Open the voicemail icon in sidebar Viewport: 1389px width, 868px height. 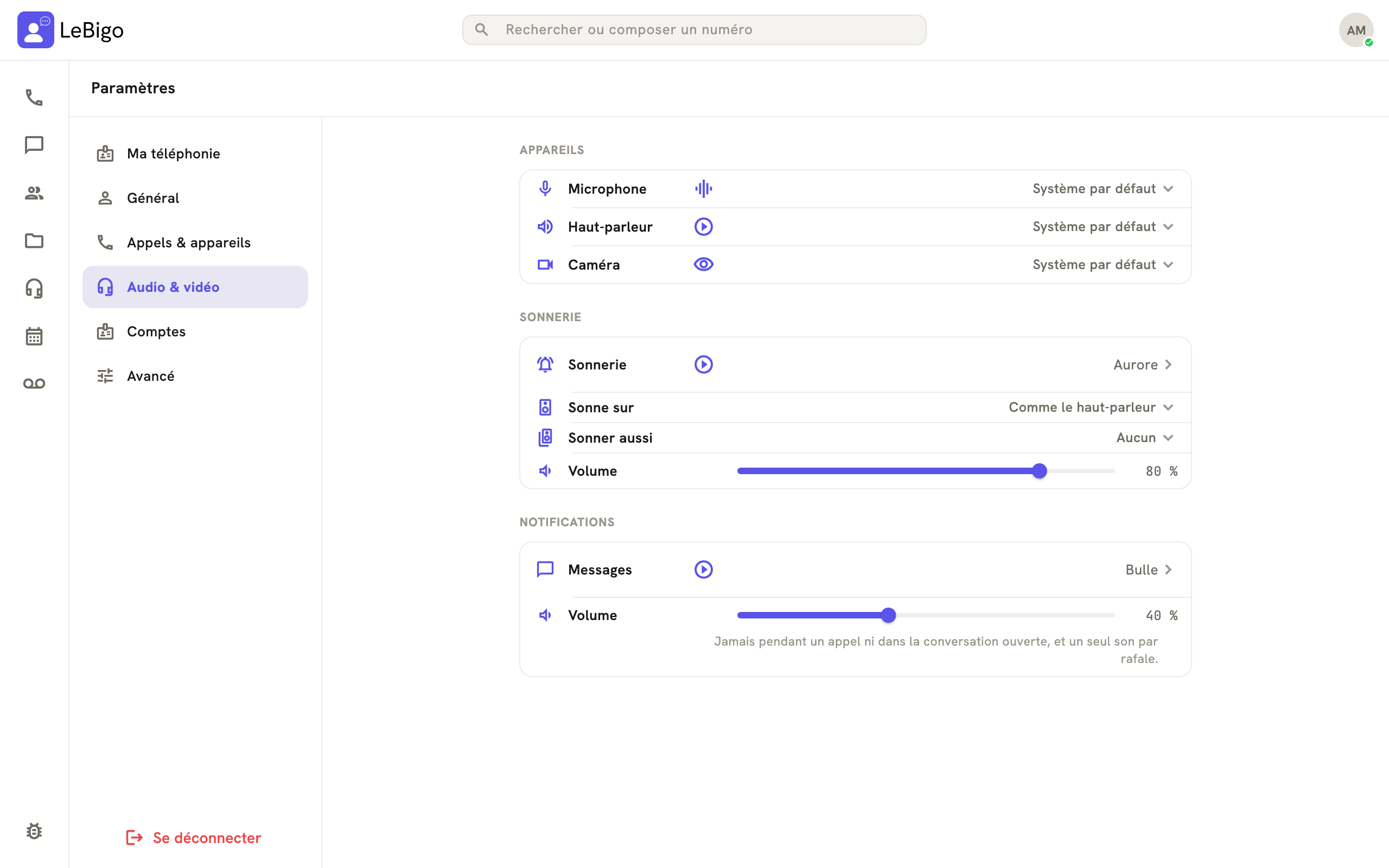pyautogui.click(x=34, y=384)
